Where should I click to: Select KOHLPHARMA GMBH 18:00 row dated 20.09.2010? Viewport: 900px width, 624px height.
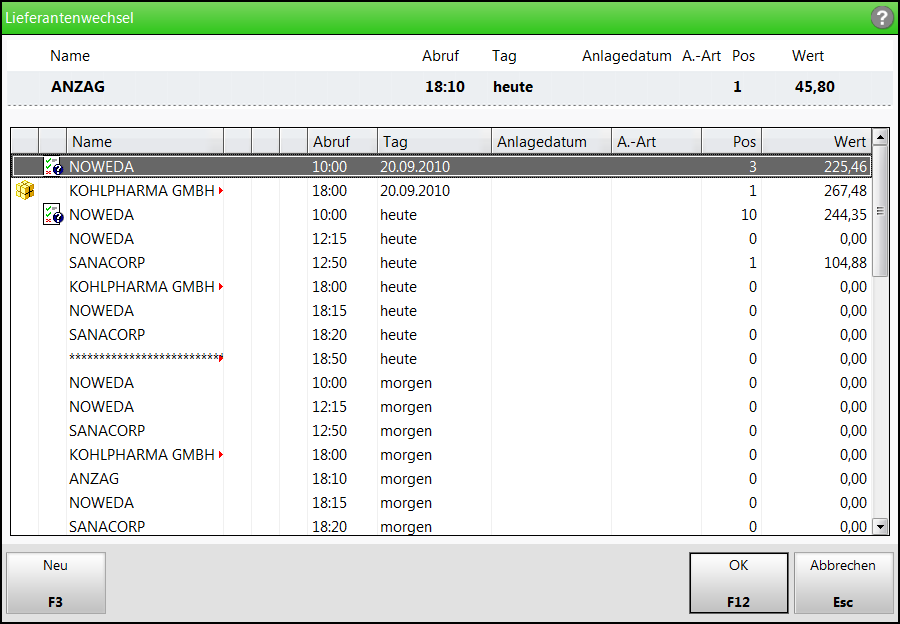pyautogui.click(x=441, y=191)
